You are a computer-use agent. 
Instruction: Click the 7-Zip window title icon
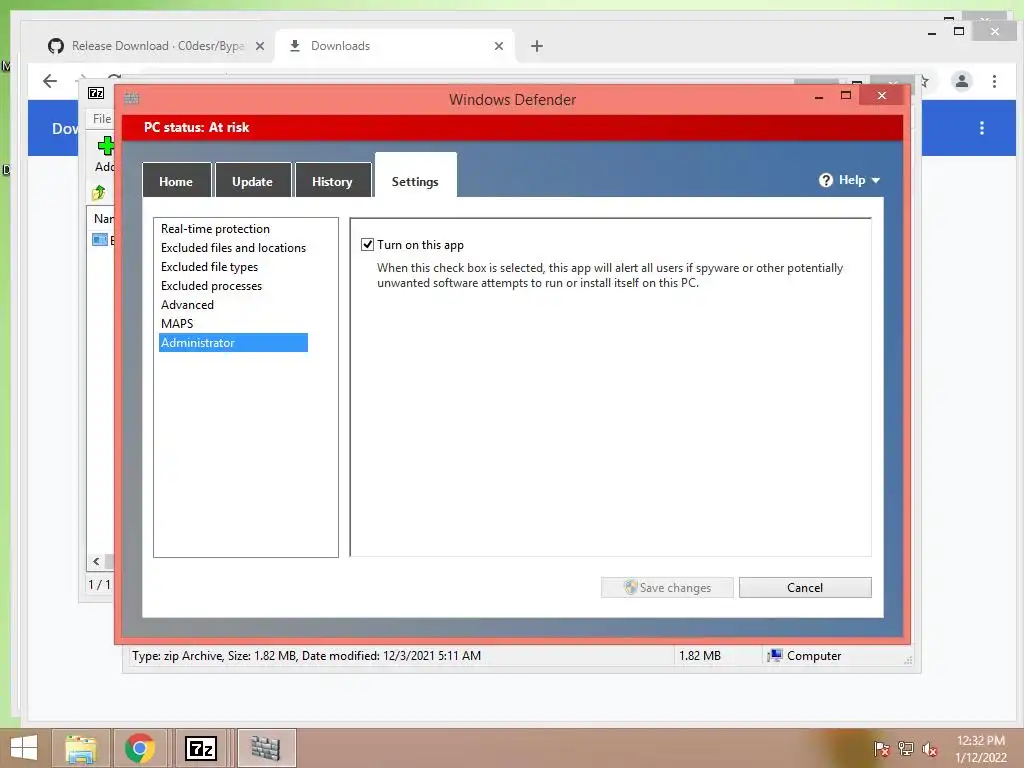coord(96,93)
